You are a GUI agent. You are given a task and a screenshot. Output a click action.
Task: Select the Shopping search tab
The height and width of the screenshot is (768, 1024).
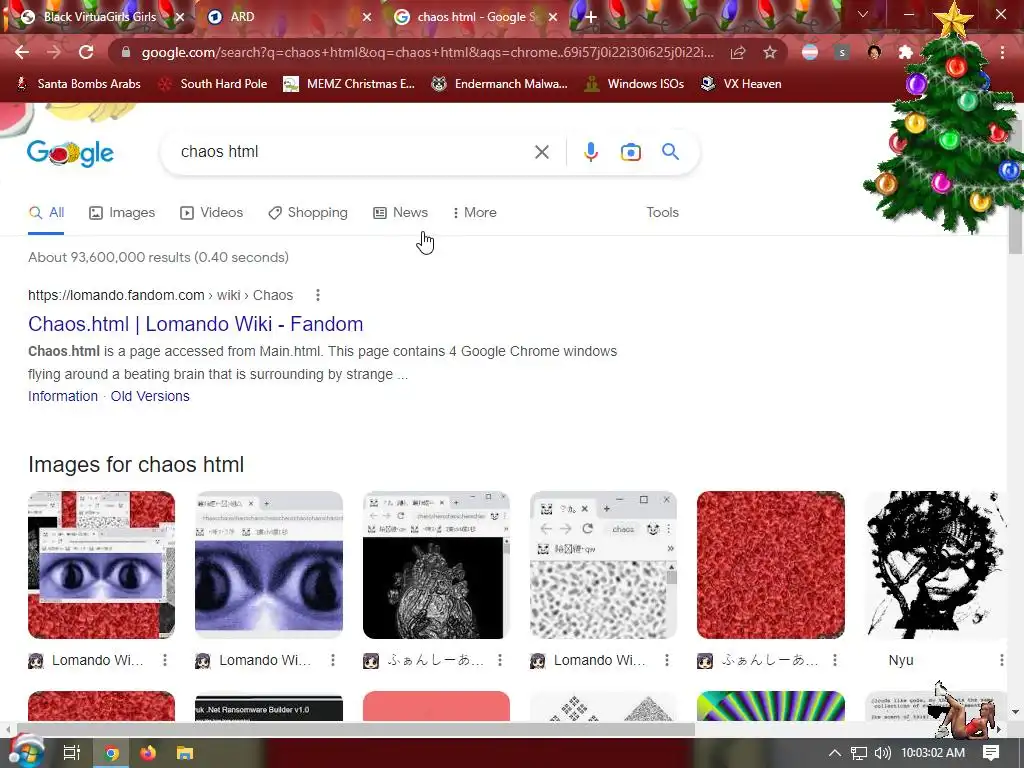(x=308, y=212)
